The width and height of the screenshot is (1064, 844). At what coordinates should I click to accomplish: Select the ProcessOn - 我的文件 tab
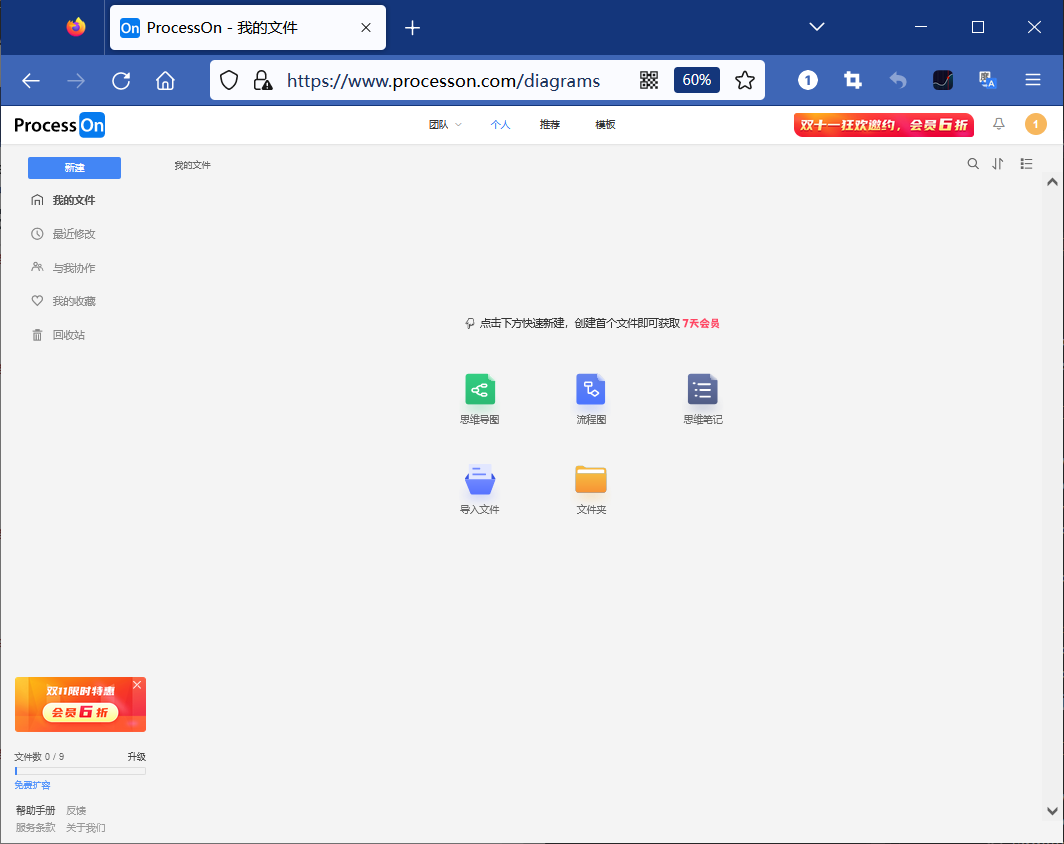click(248, 28)
